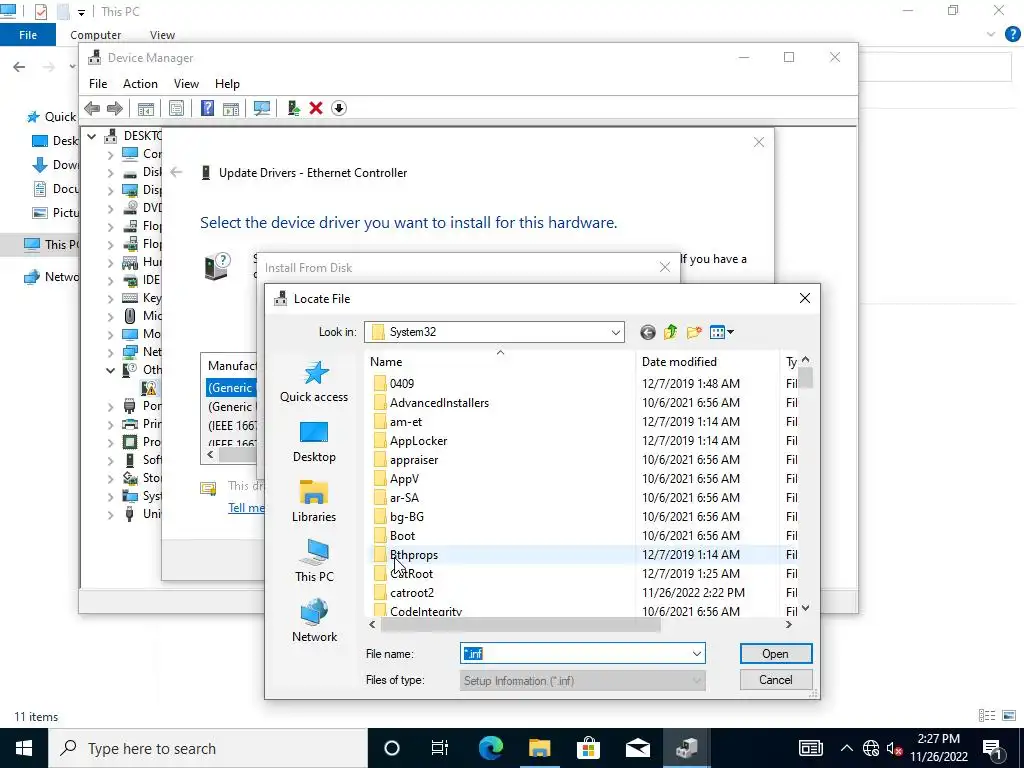Expand the IDE controllers node
This screenshot has height=768, width=1024.
[110, 281]
